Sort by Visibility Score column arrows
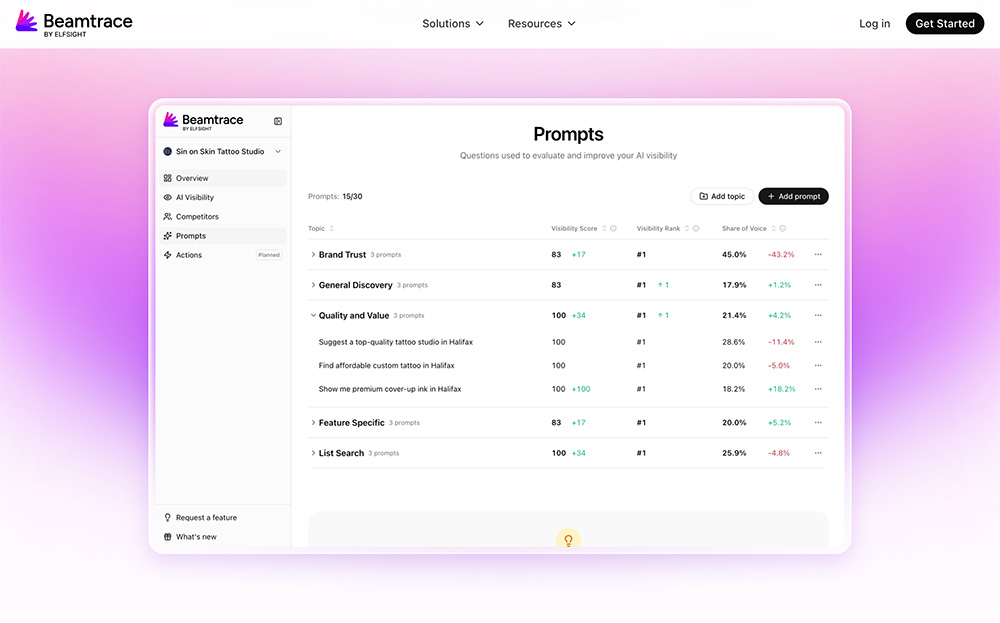The height and width of the screenshot is (623, 1000). 604,228
